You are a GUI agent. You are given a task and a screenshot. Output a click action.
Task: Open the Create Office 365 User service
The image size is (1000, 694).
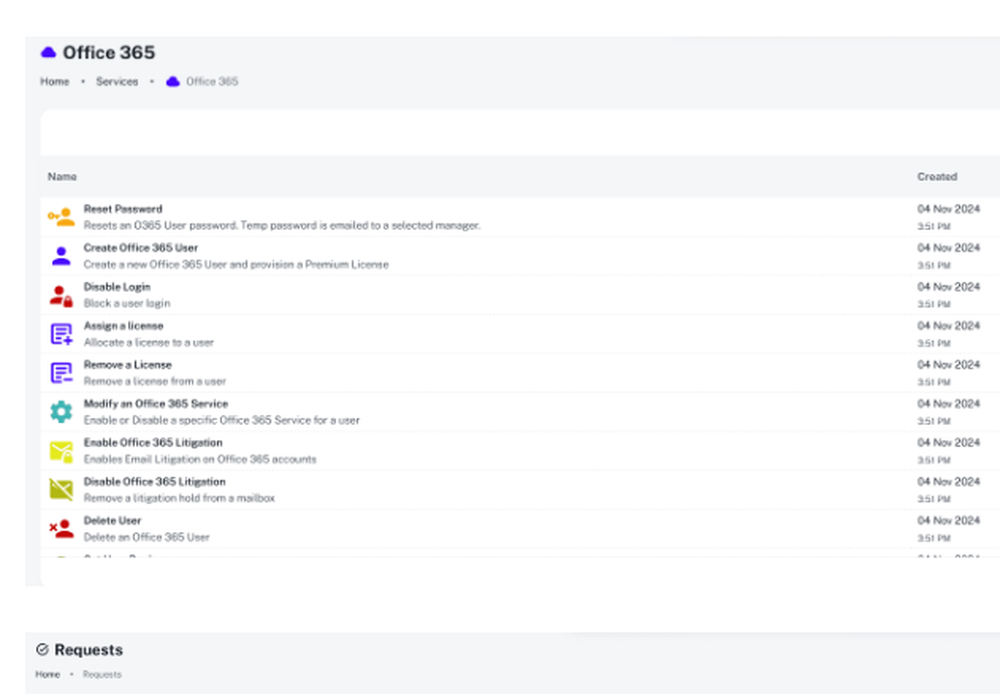(141, 248)
